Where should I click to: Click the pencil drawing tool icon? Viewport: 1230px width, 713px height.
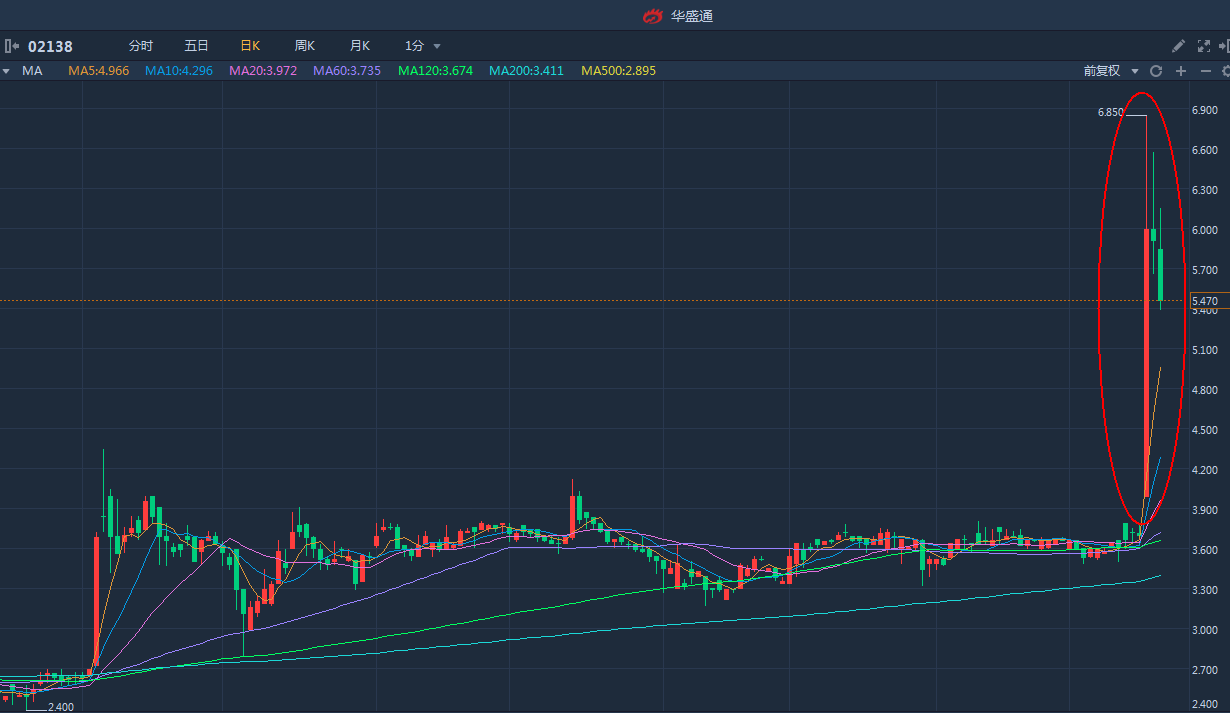[1178, 46]
